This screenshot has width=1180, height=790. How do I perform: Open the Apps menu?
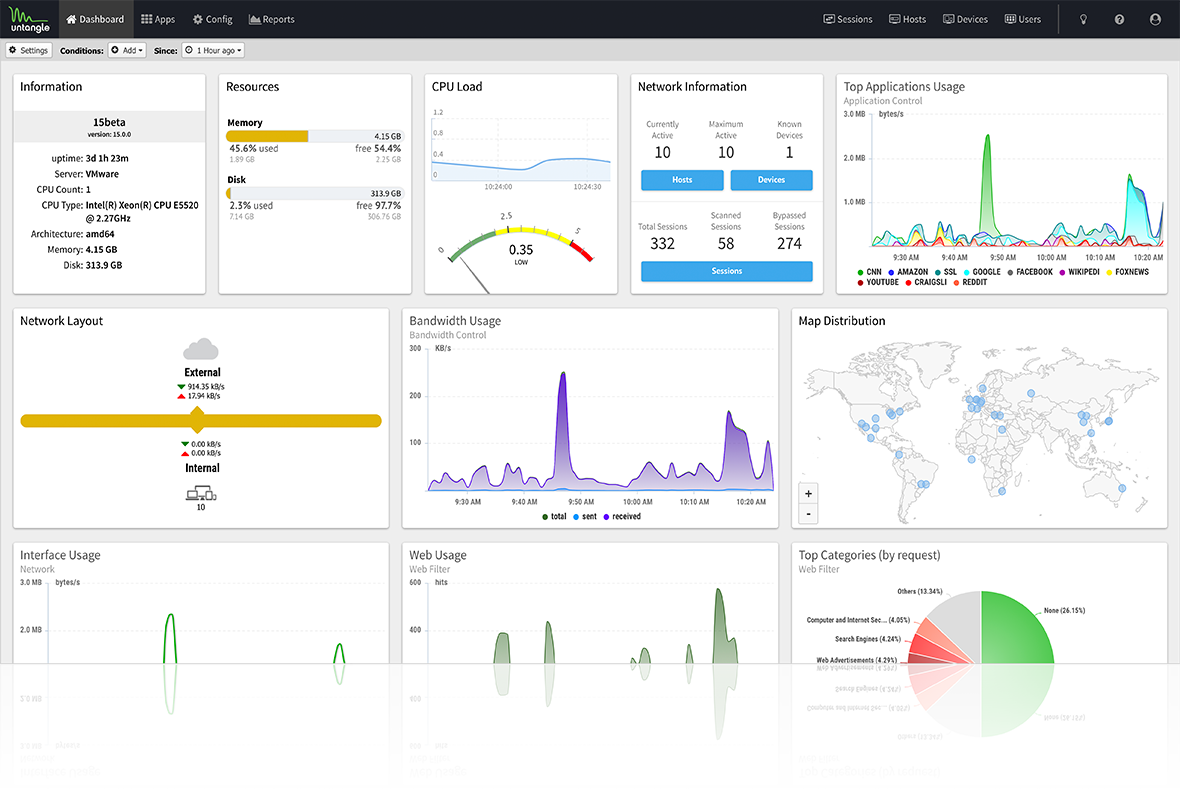(x=158, y=19)
